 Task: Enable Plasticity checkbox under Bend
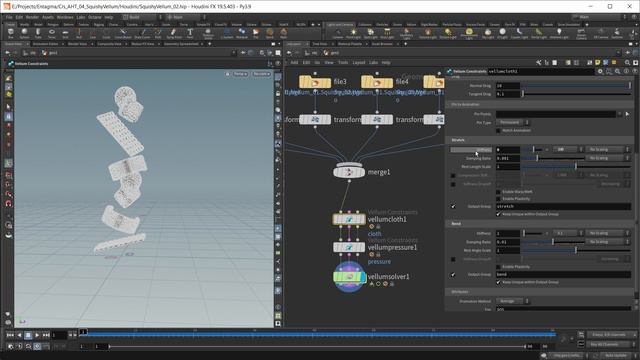pyautogui.click(x=498, y=267)
